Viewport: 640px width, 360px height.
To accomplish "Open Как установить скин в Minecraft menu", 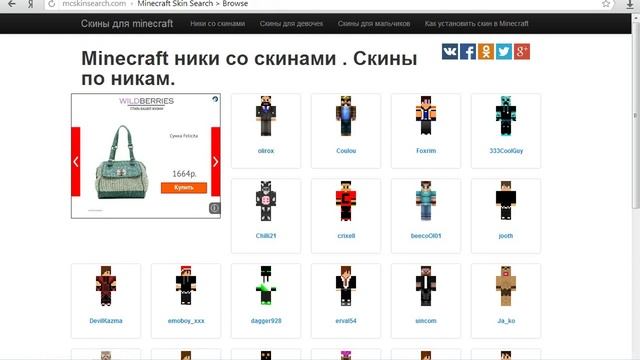I will point(476,24).
